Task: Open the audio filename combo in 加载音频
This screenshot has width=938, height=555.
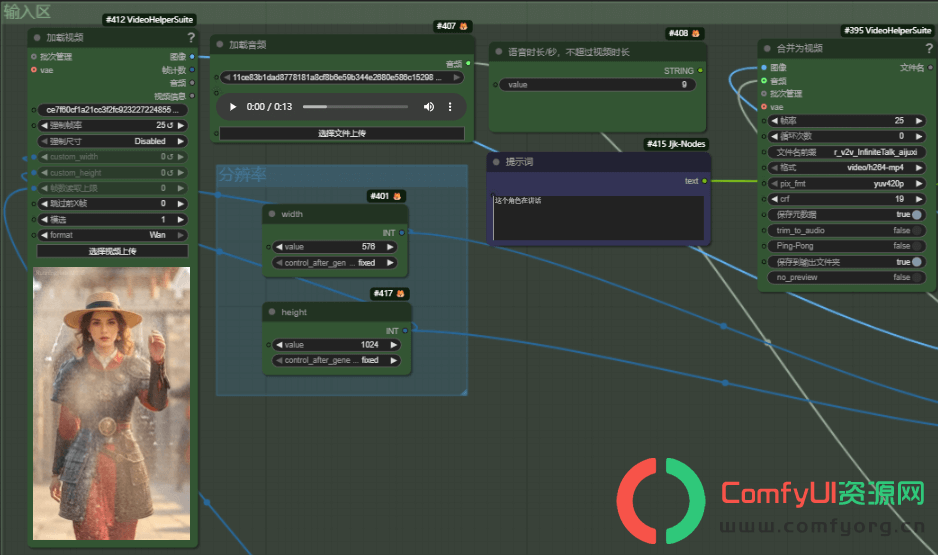Action: pos(342,77)
